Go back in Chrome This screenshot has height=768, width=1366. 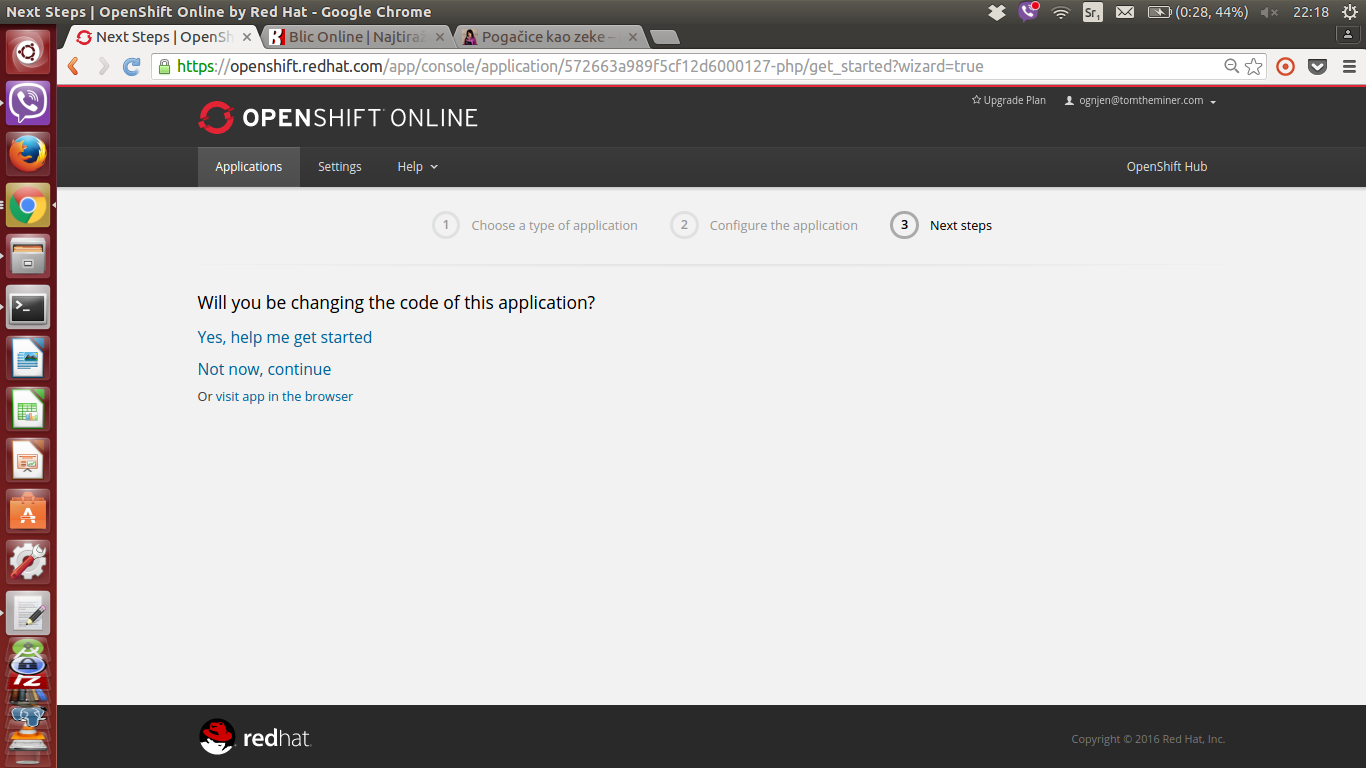[x=73, y=67]
